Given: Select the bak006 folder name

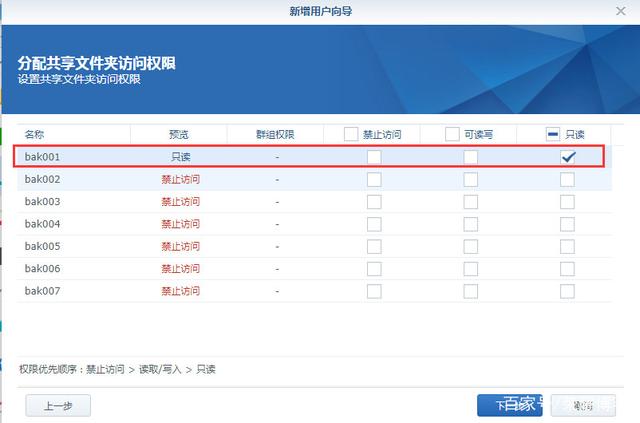Looking at the screenshot, I should click(x=42, y=269).
